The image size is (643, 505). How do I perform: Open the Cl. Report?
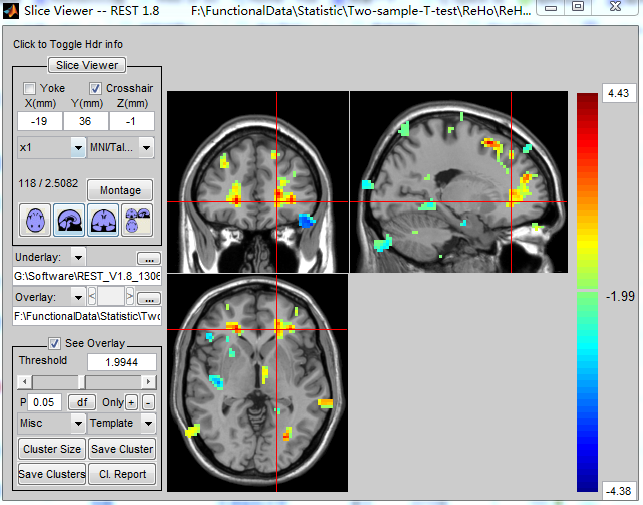pos(122,474)
